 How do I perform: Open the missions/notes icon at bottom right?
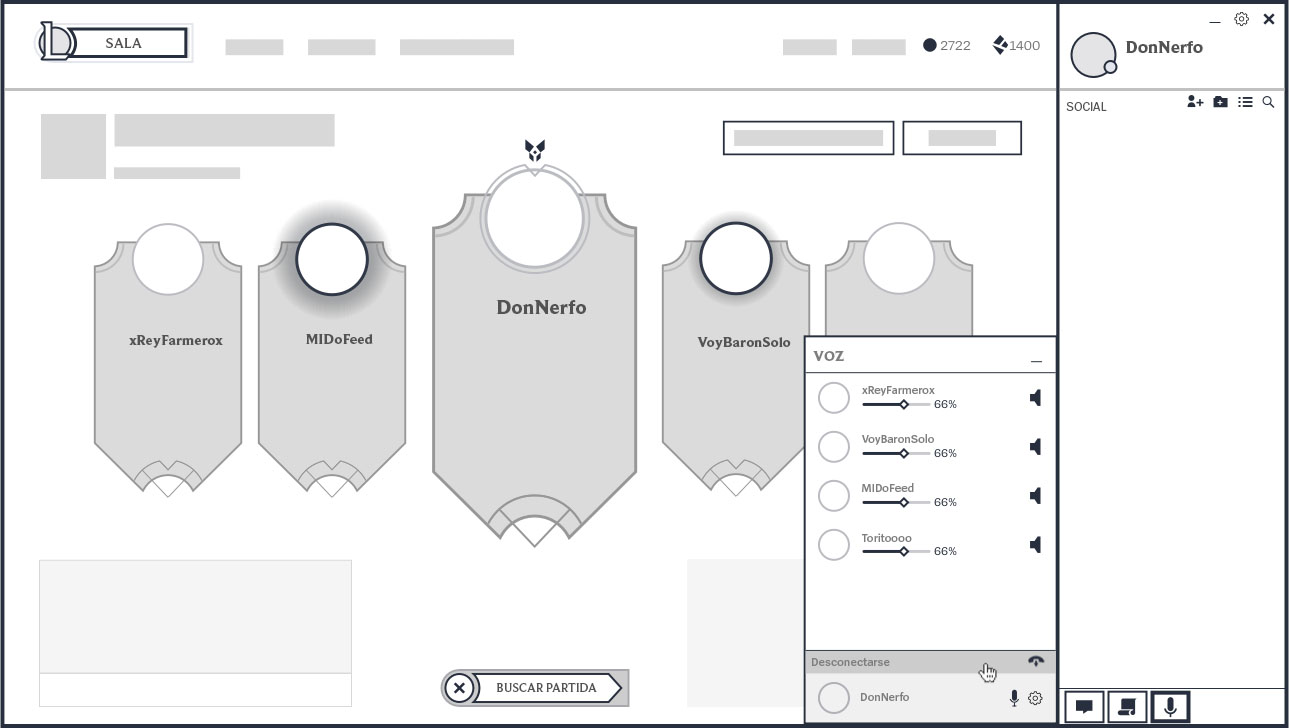coord(1127,707)
